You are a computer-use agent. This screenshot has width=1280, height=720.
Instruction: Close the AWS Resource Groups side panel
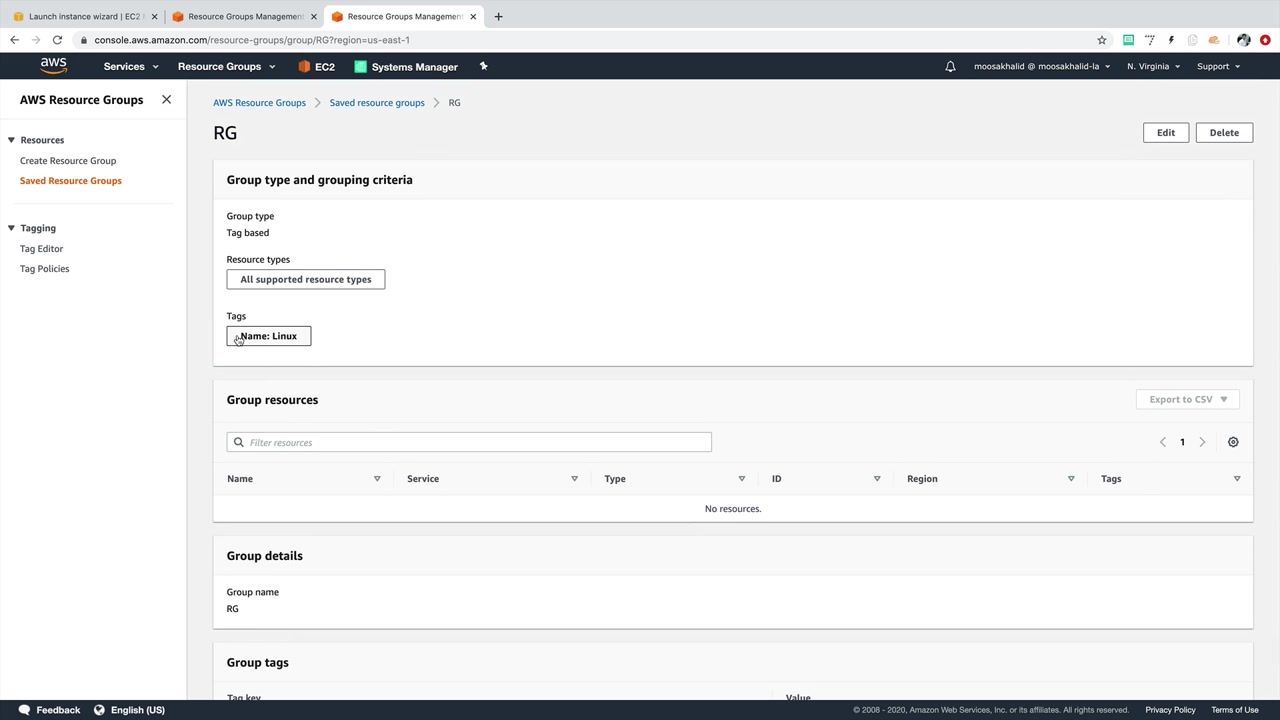point(166,100)
